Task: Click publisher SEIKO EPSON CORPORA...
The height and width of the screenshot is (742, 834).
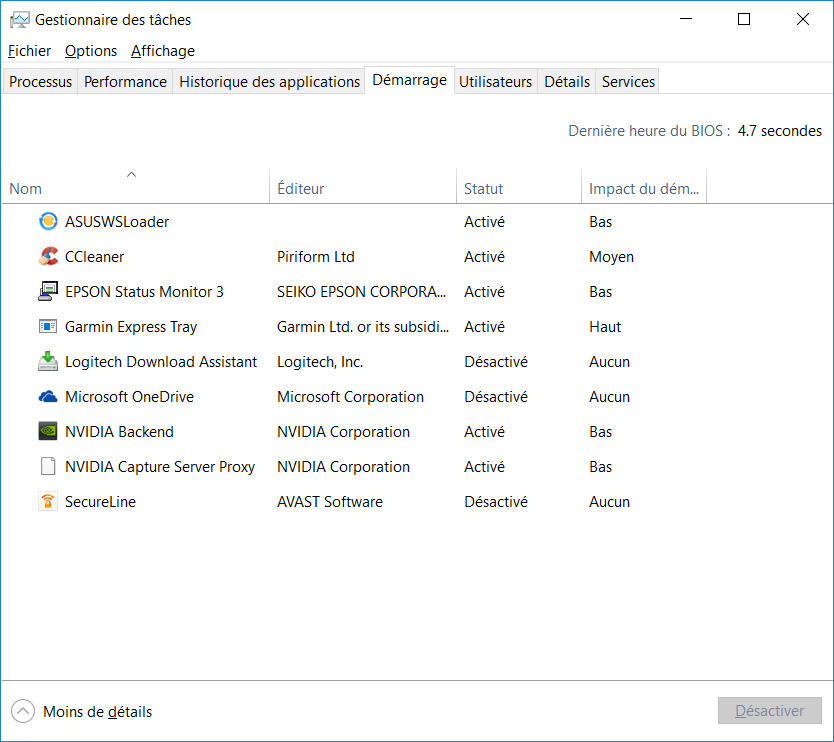Action: pyautogui.click(x=361, y=292)
